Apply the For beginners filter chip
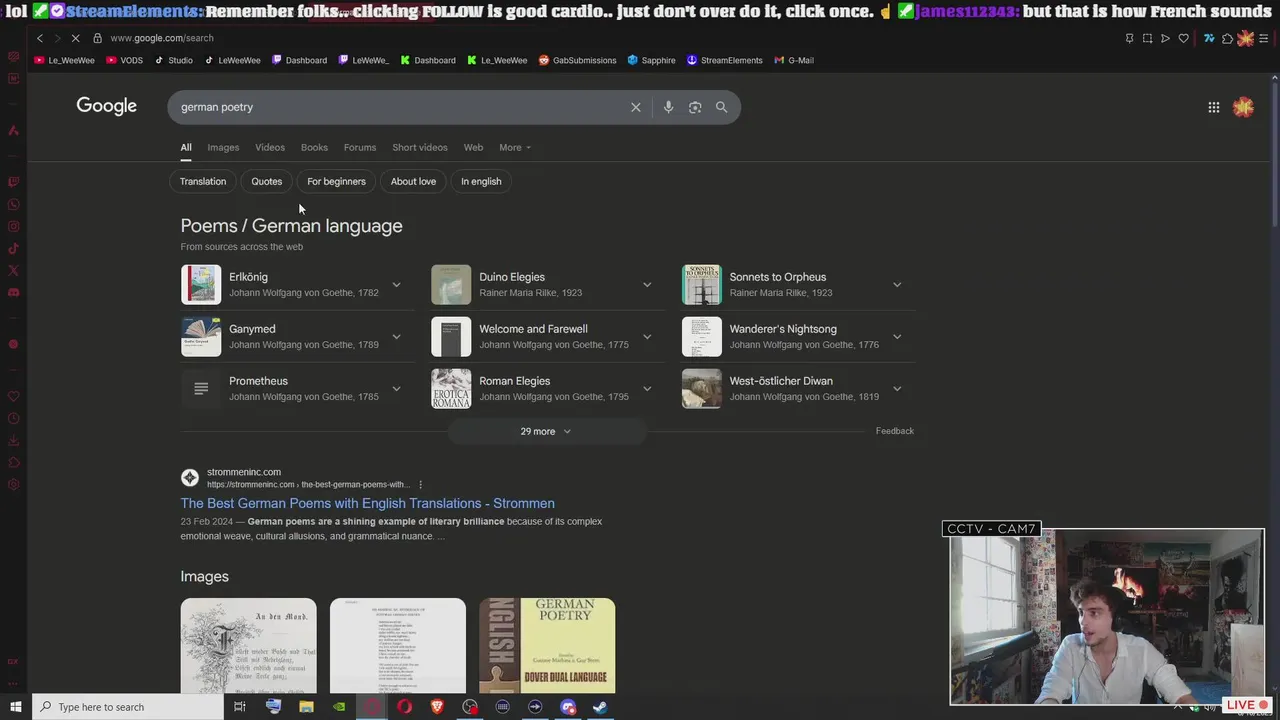The image size is (1280, 720). pyautogui.click(x=336, y=181)
